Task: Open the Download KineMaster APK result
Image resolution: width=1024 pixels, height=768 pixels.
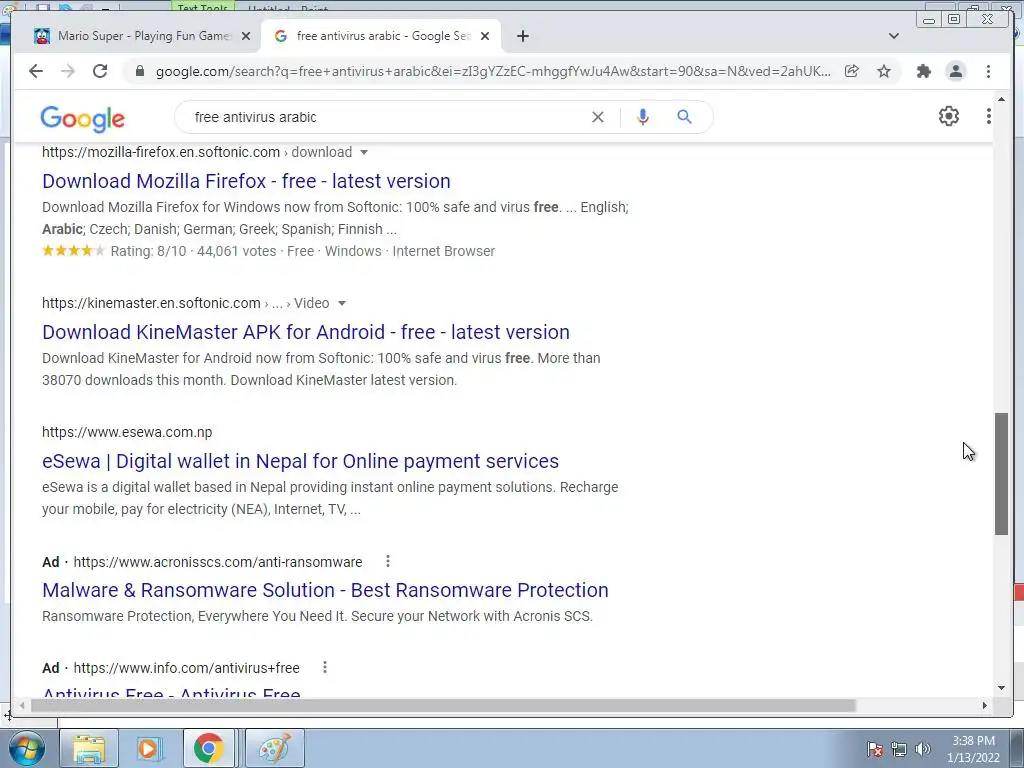Action: pyautogui.click(x=306, y=332)
